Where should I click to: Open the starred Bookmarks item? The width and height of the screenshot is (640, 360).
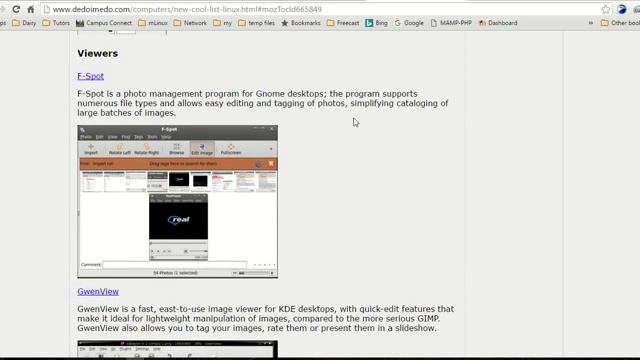click(301, 23)
